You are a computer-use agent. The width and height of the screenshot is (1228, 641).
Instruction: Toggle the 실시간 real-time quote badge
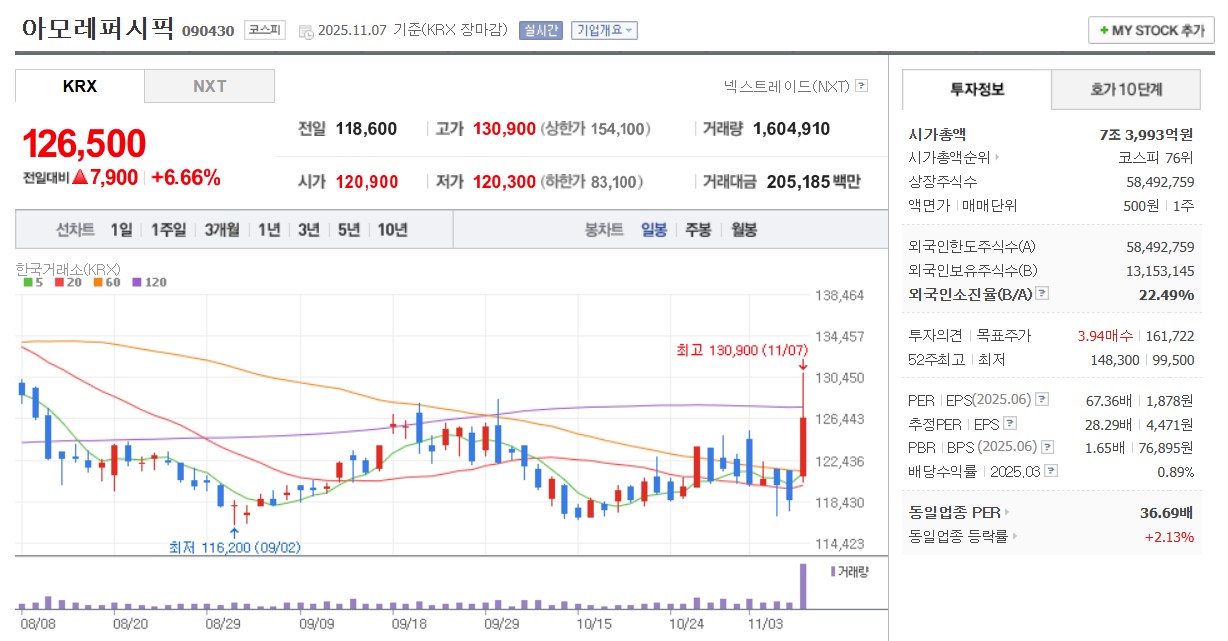pos(540,28)
